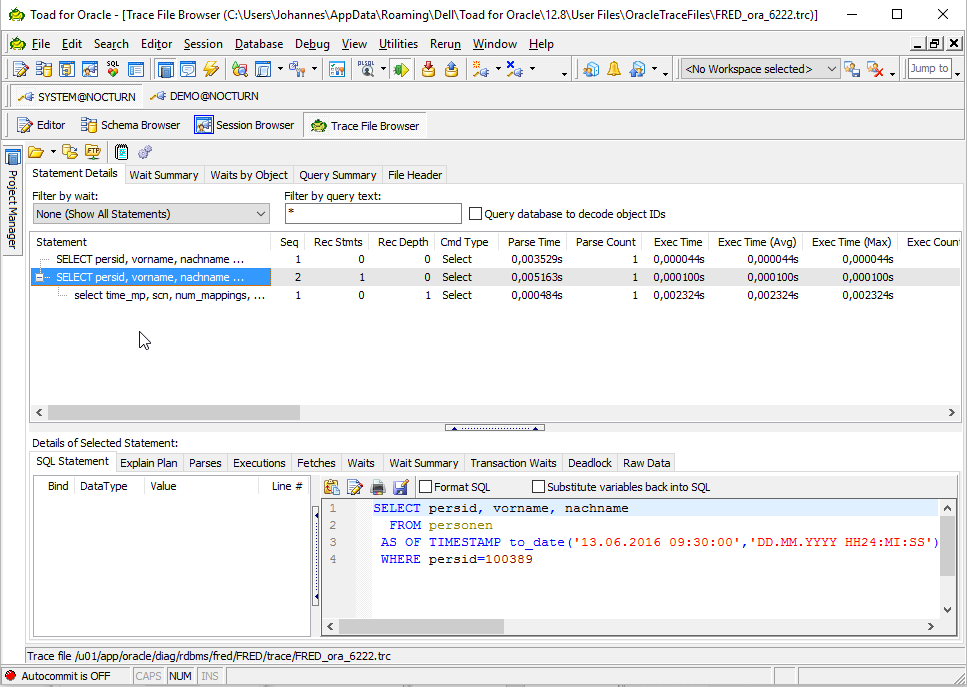Click the PL/SQL profiler magnifier icon
The image size is (967, 687).
367,69
